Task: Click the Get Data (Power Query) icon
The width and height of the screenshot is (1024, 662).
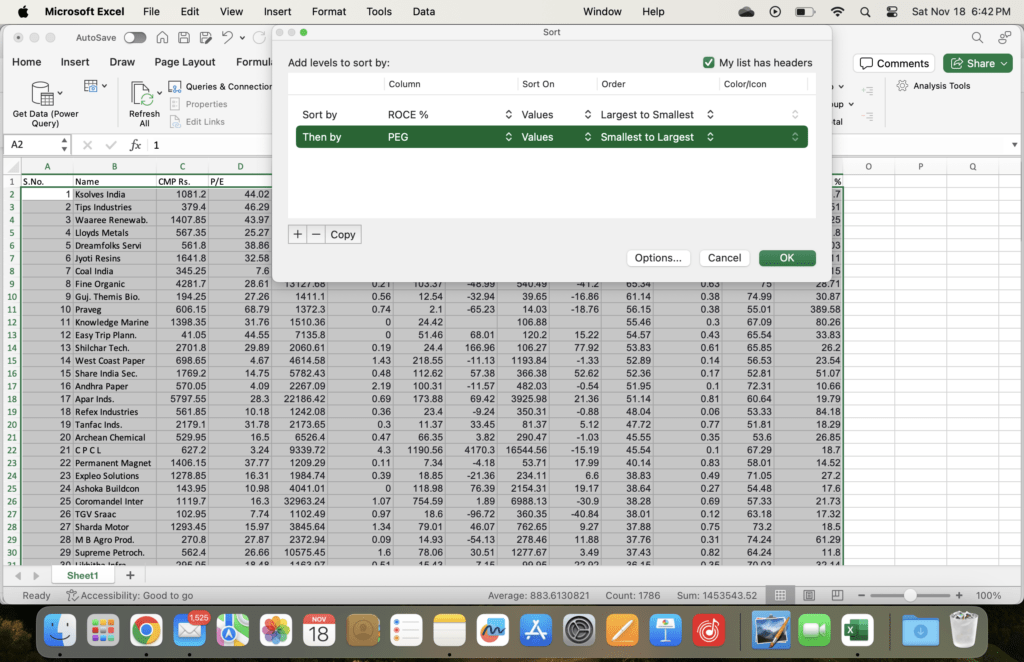Action: (x=43, y=93)
